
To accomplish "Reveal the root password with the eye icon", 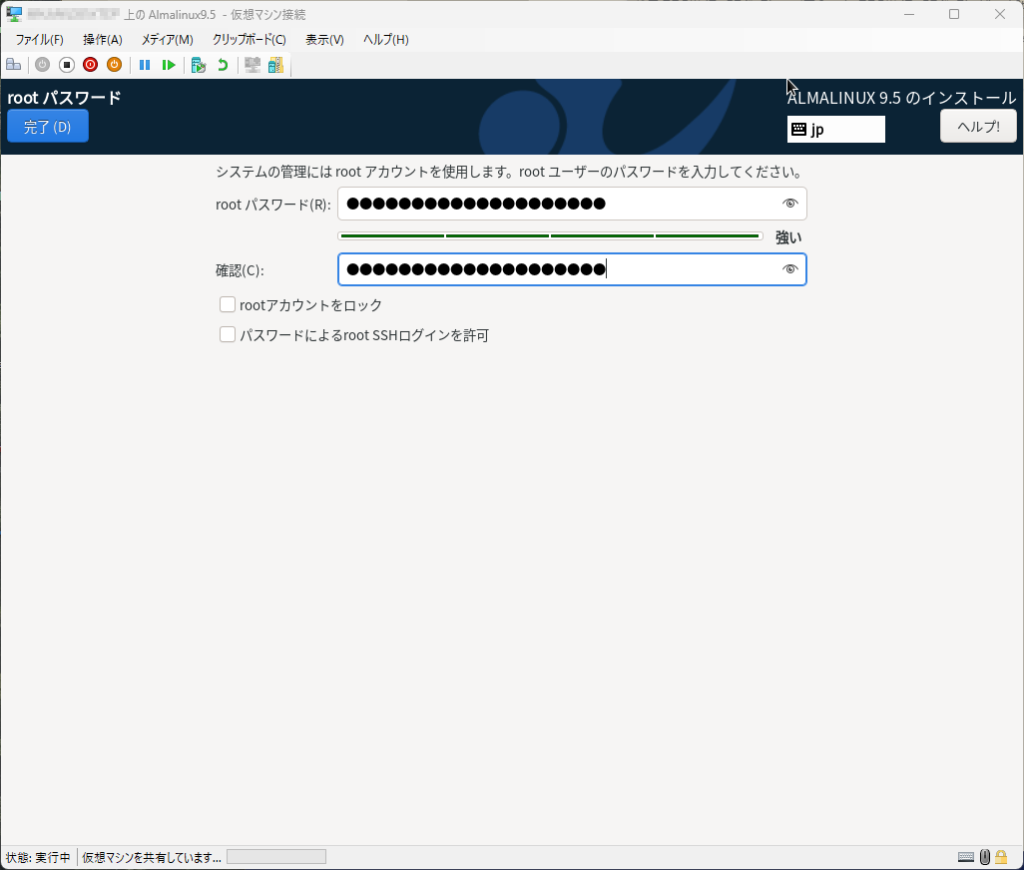I will coord(790,204).
